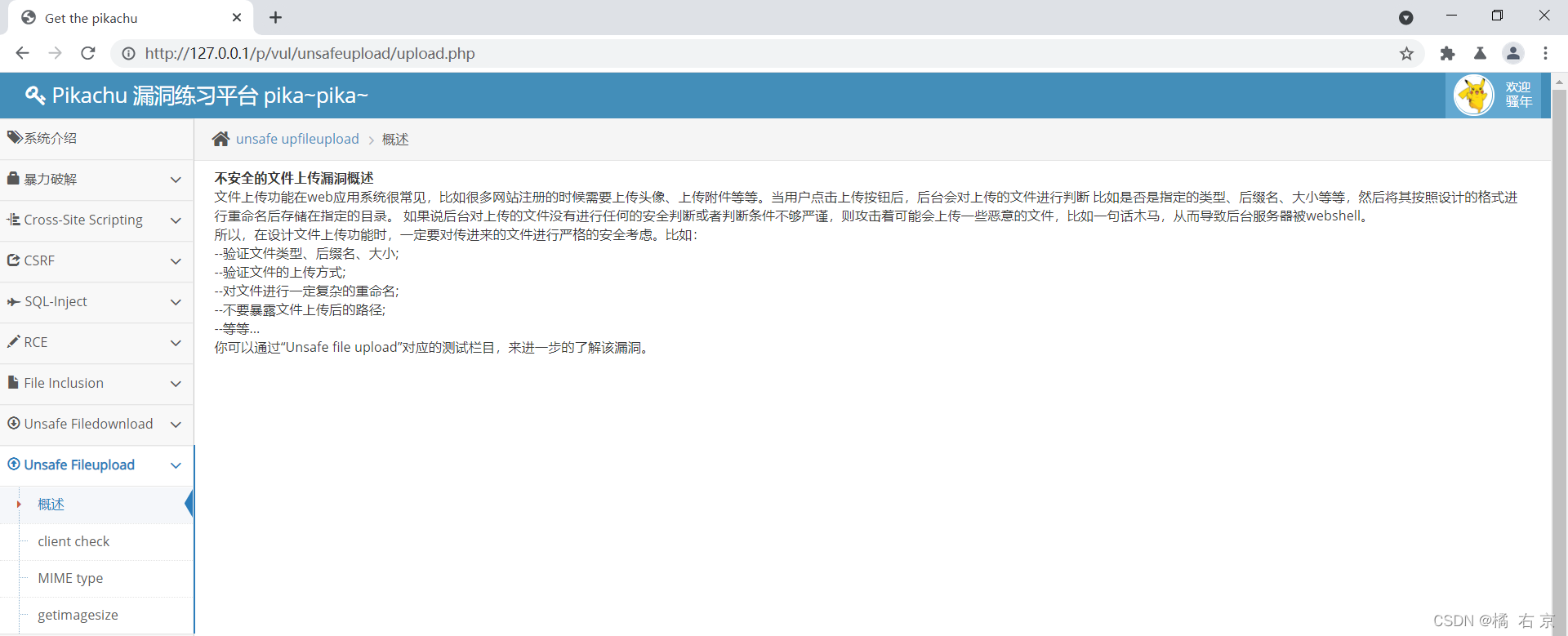Image resolution: width=1568 pixels, height=636 pixels.
Task: Click the Pikachu avatar image
Action: [x=1474, y=96]
